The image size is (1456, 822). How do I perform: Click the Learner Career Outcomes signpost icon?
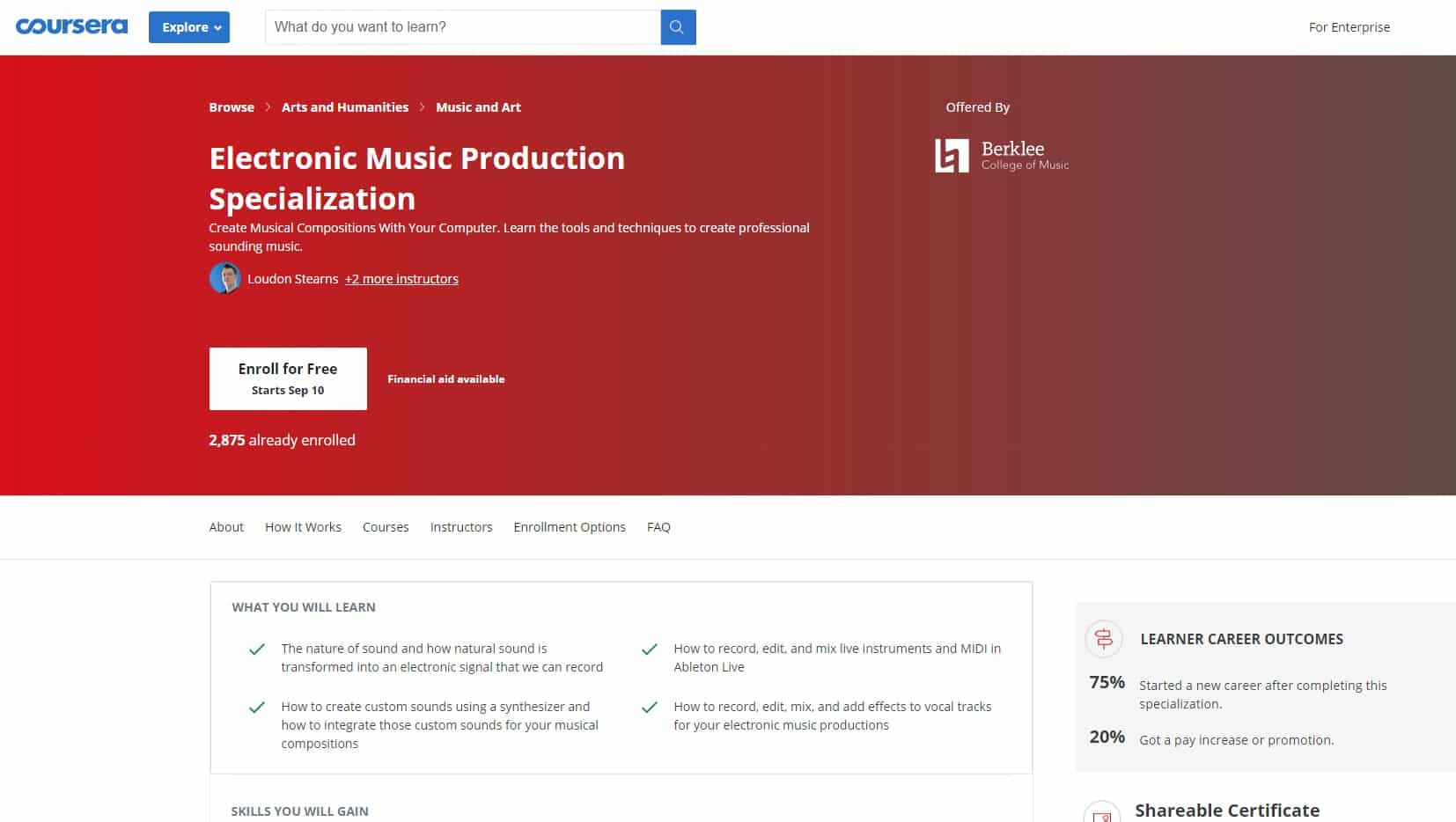coord(1104,639)
